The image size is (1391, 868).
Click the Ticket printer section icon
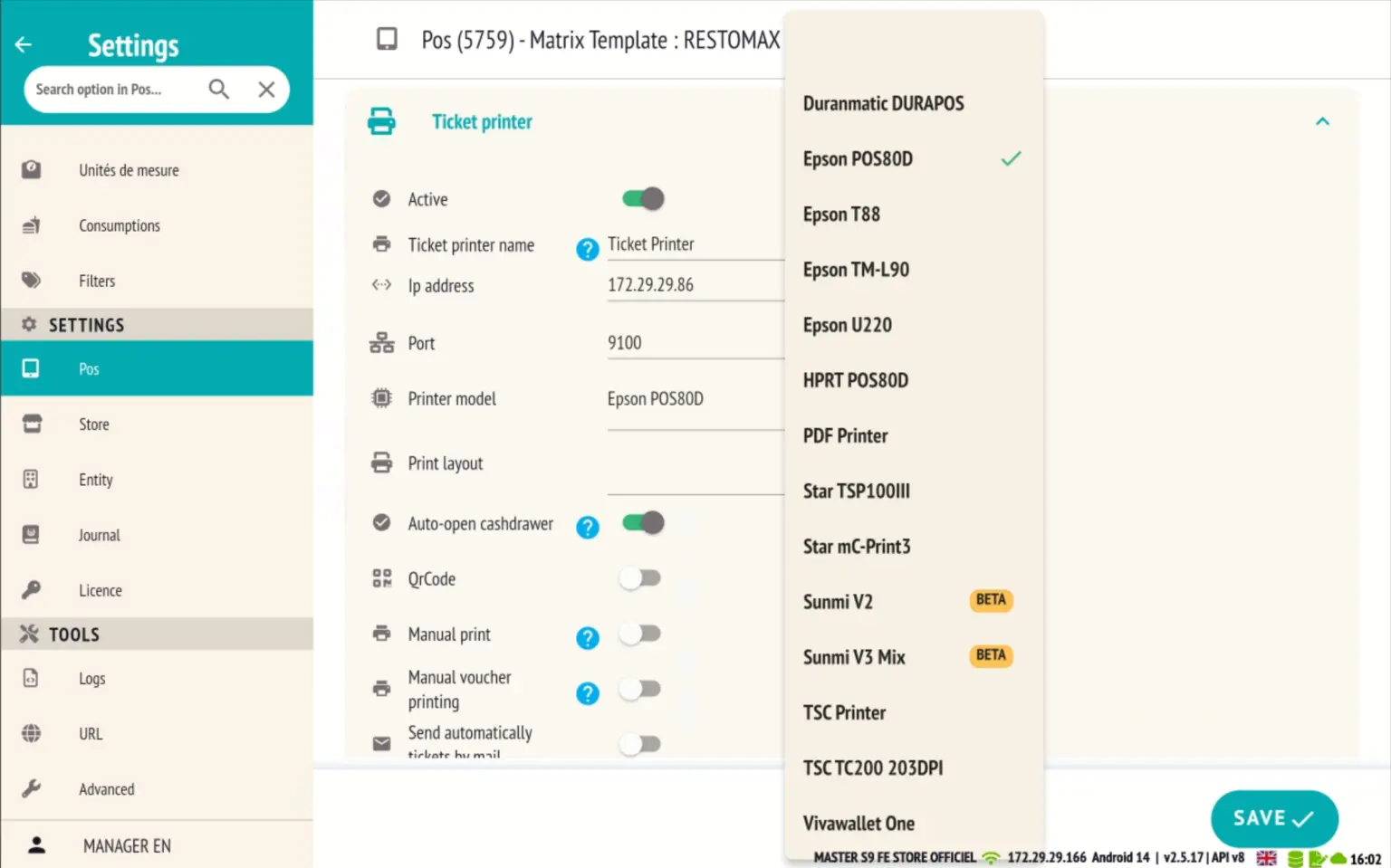click(381, 121)
